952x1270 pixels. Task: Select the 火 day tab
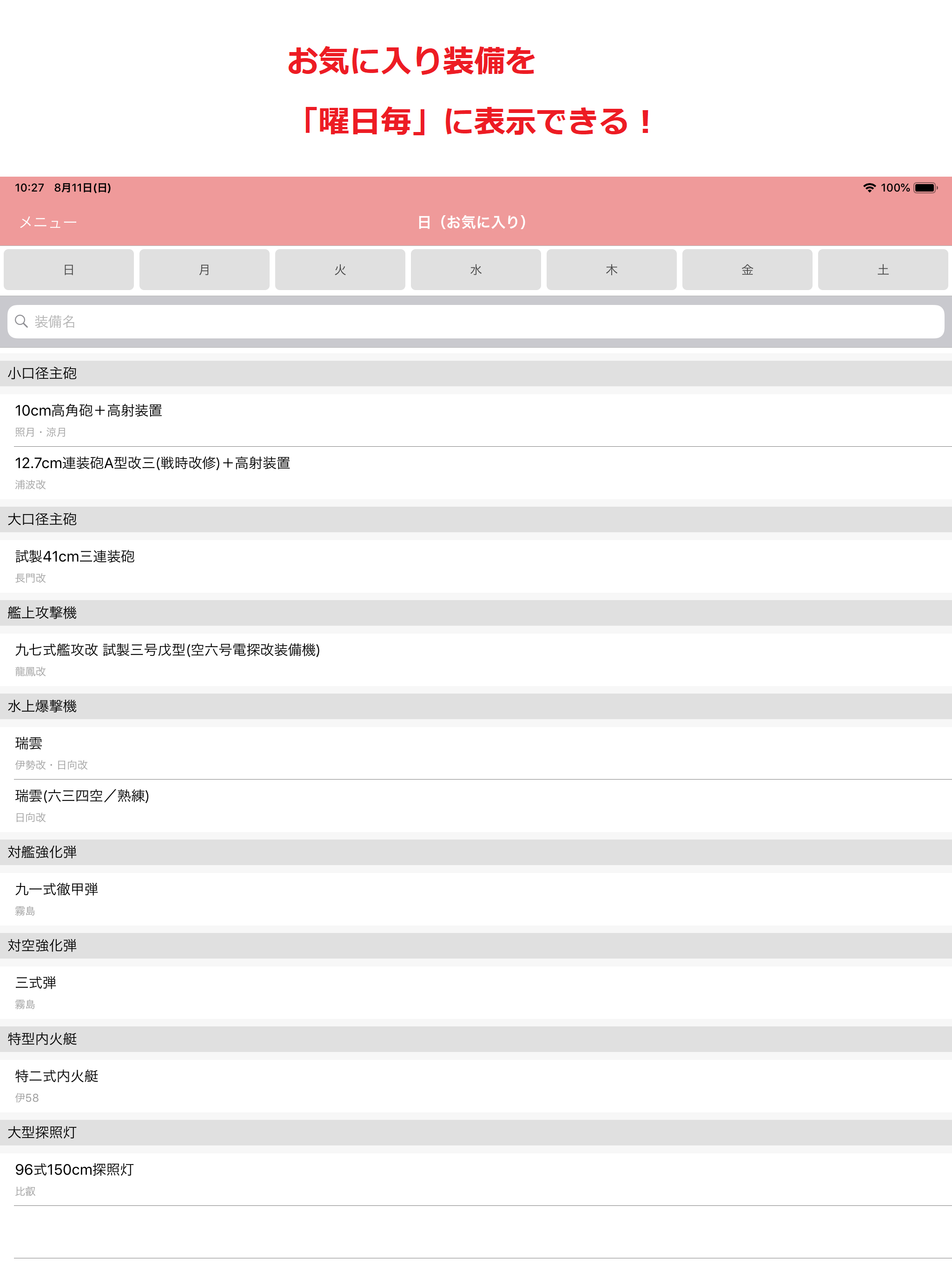pos(340,270)
